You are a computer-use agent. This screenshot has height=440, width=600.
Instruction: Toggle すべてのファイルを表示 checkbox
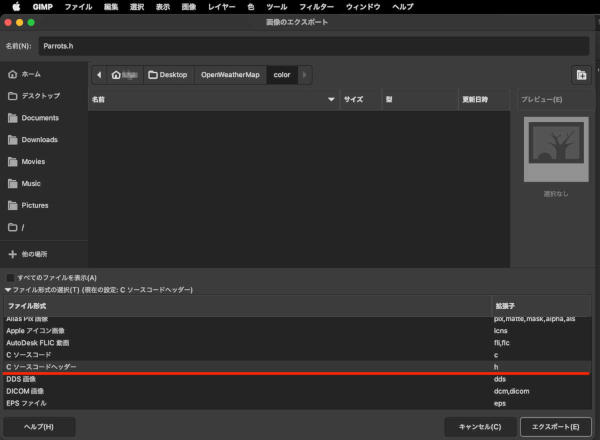pyautogui.click(x=11, y=277)
